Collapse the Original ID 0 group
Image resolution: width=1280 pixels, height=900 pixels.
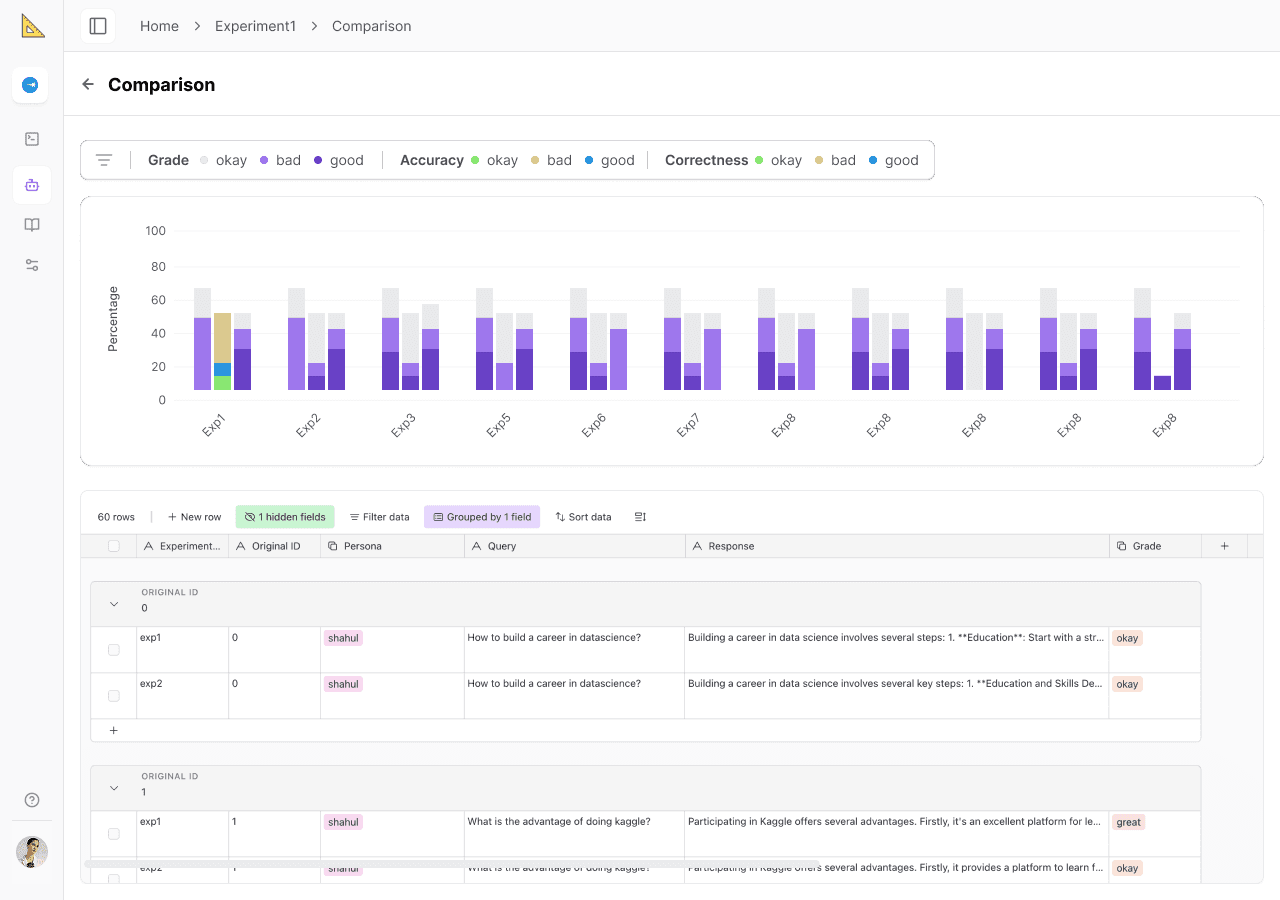tap(114, 604)
